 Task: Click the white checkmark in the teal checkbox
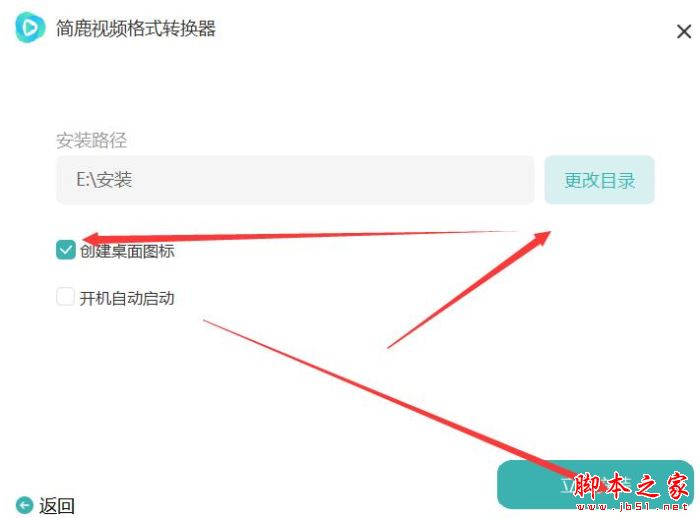pyautogui.click(x=66, y=250)
